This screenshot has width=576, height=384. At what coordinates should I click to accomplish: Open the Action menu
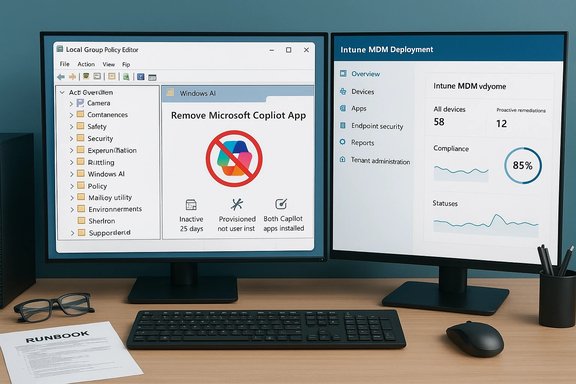pos(86,64)
